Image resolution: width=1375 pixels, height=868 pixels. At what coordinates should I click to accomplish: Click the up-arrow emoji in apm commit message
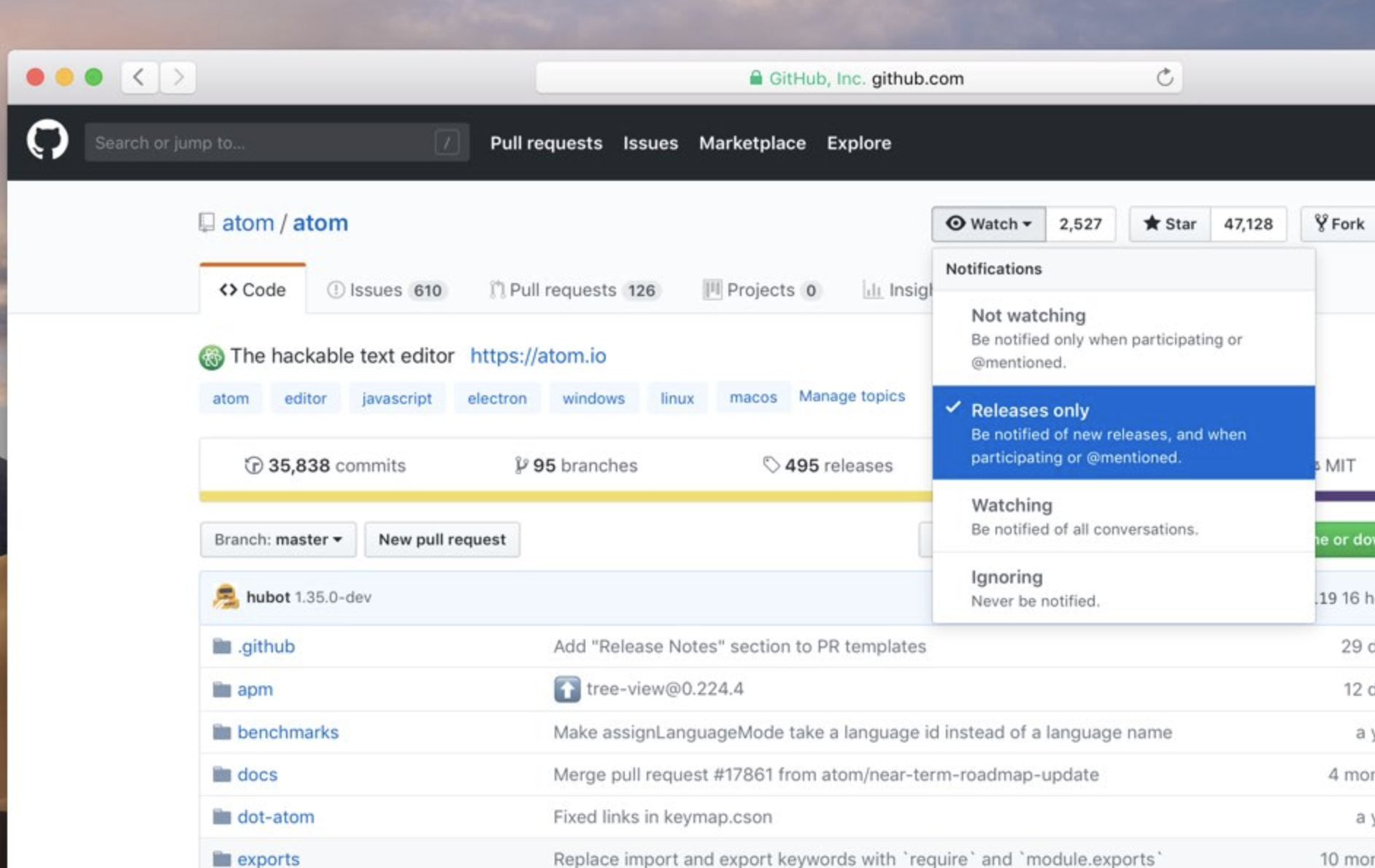click(x=567, y=689)
